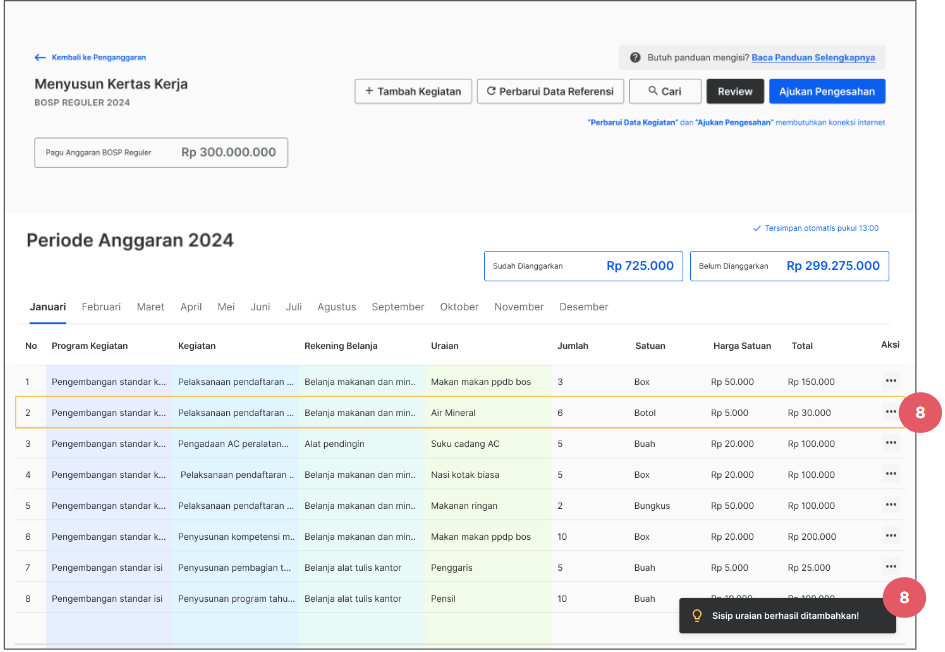Screen dimensions: 945x652
Task: Click the Rp 25.000 total cell
Action: [x=809, y=568]
